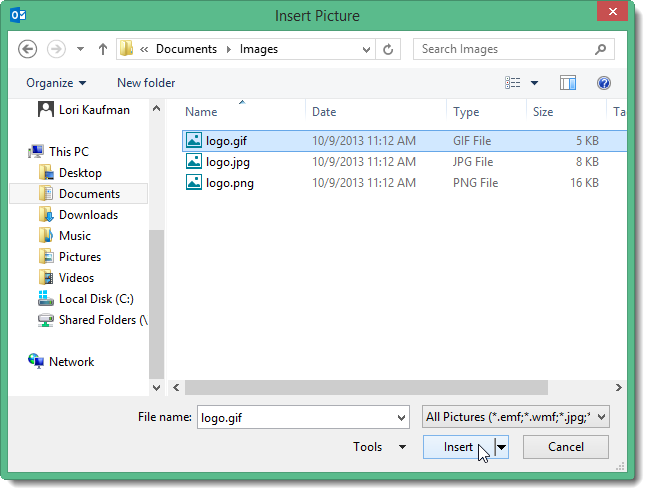
Task: Select the logo.jpg file icon
Action: [194, 162]
